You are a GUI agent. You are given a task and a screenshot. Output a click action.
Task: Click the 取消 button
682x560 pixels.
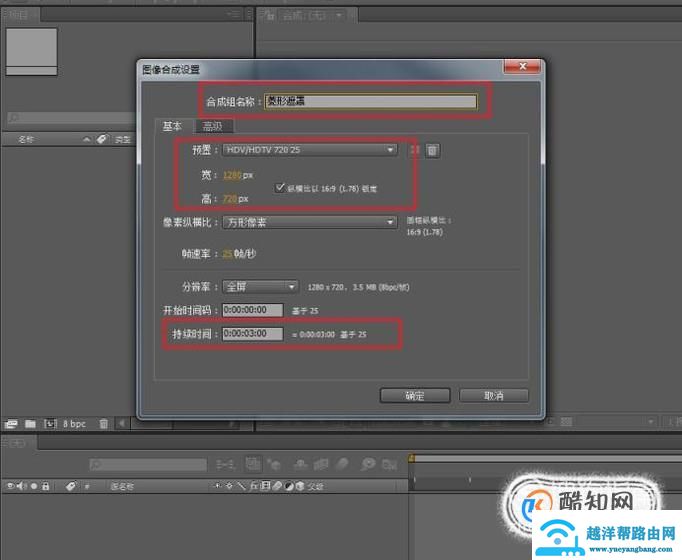pyautogui.click(x=494, y=396)
